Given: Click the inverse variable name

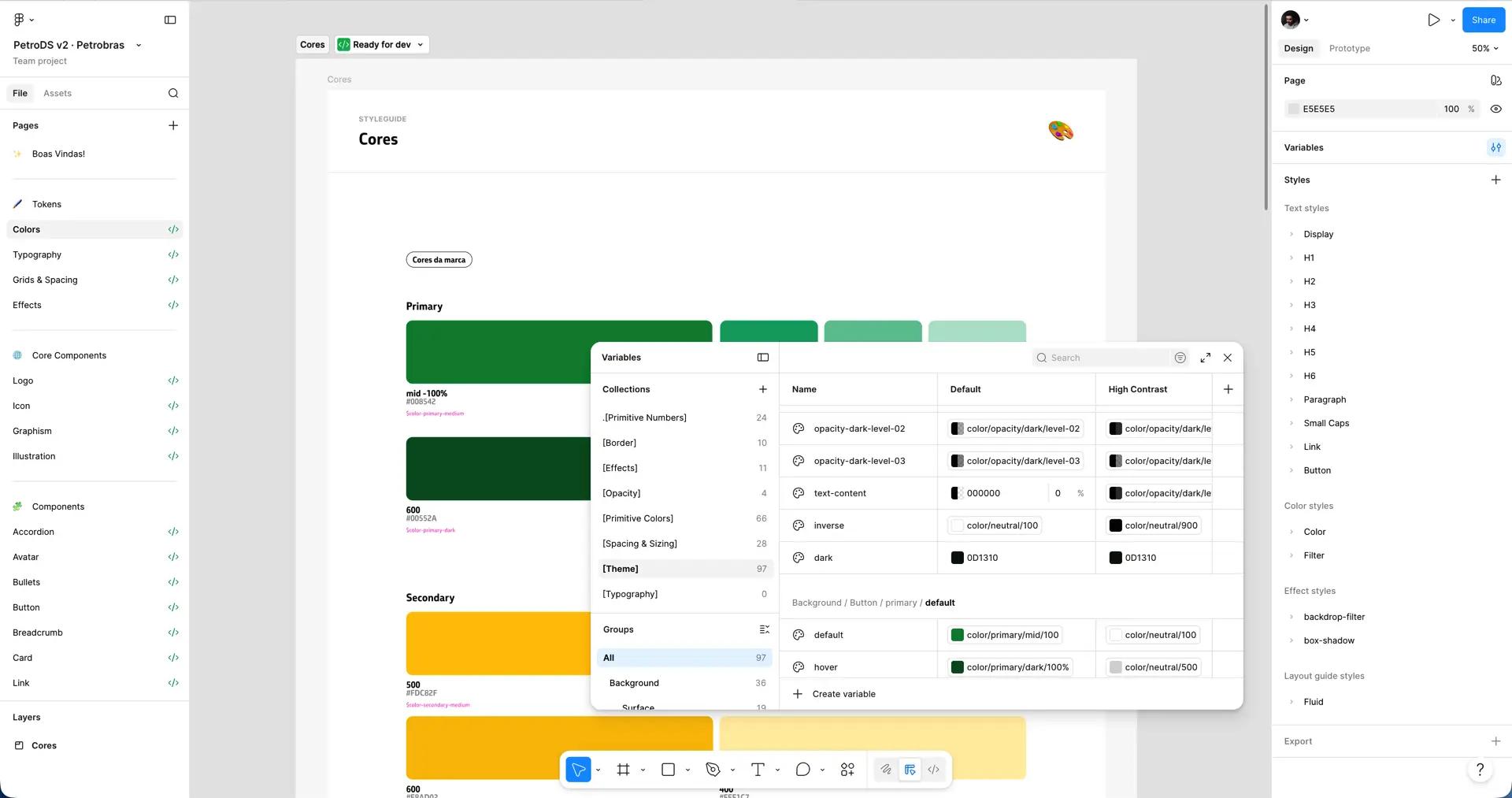Looking at the screenshot, I should [x=828, y=525].
